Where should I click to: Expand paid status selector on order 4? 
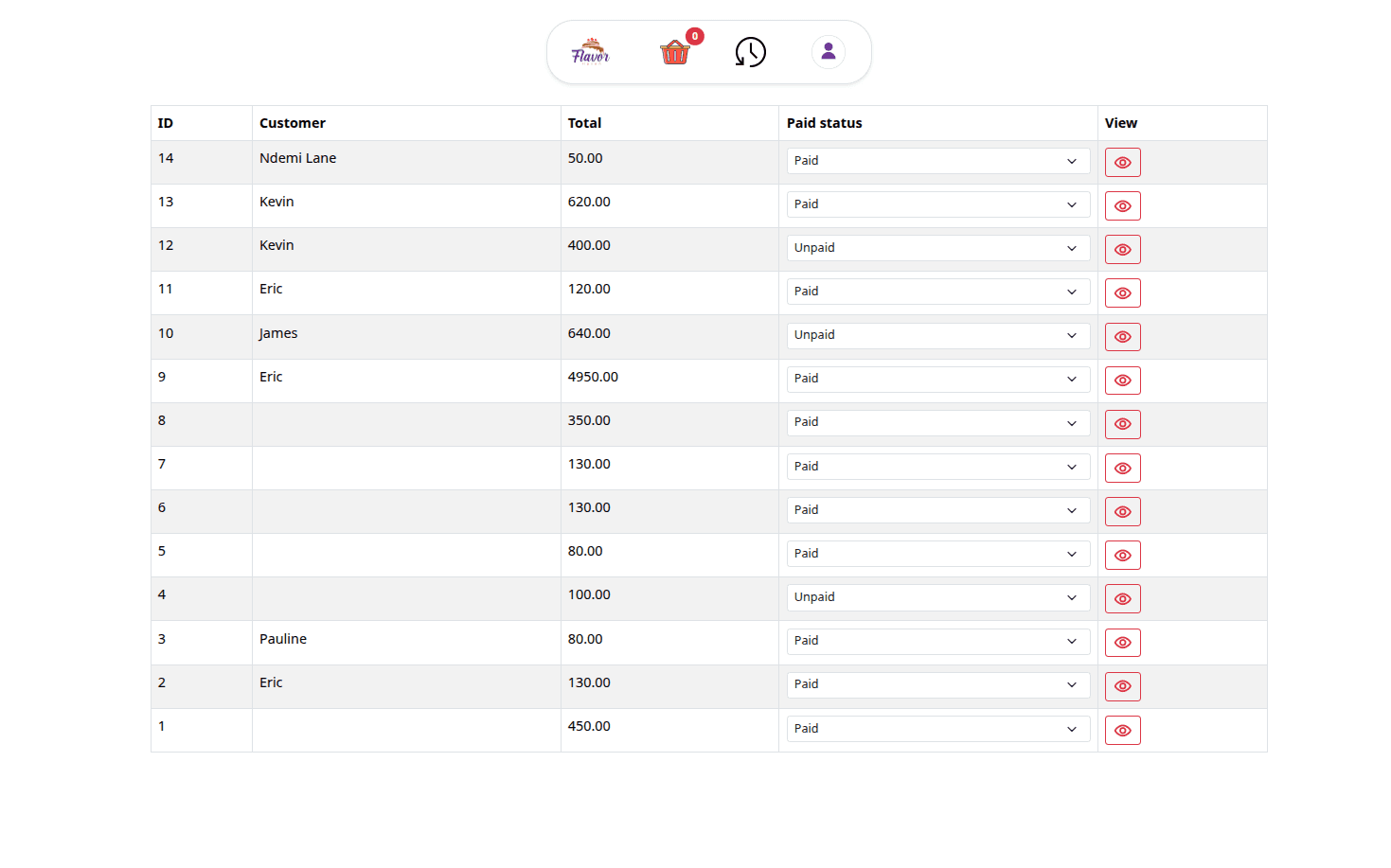click(x=937, y=596)
